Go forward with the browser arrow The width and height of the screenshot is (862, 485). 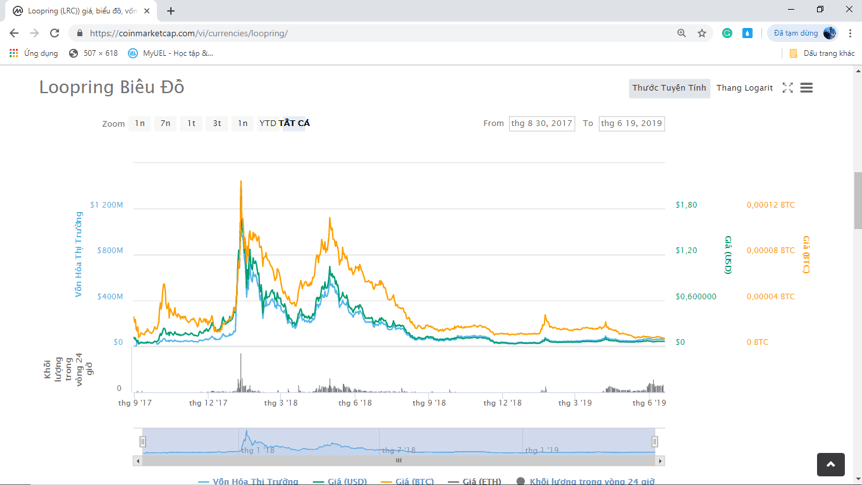pyautogui.click(x=34, y=33)
